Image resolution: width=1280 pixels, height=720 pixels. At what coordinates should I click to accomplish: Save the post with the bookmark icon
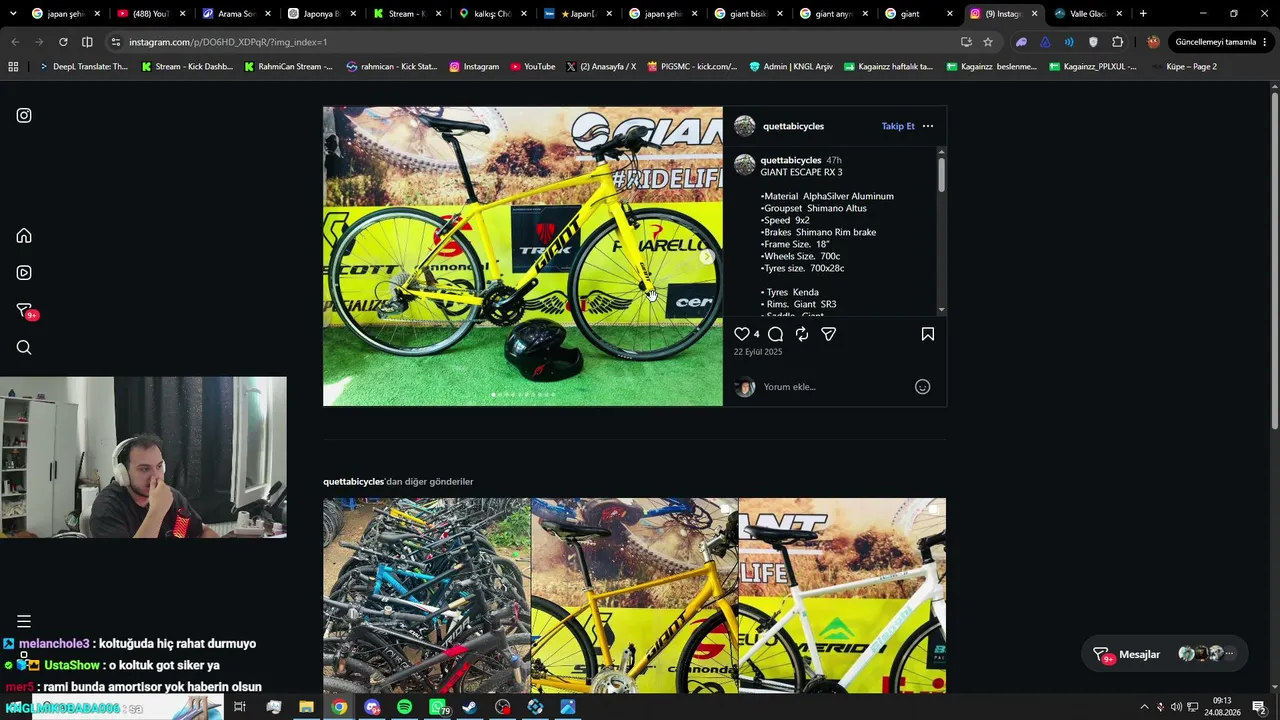[x=928, y=334]
